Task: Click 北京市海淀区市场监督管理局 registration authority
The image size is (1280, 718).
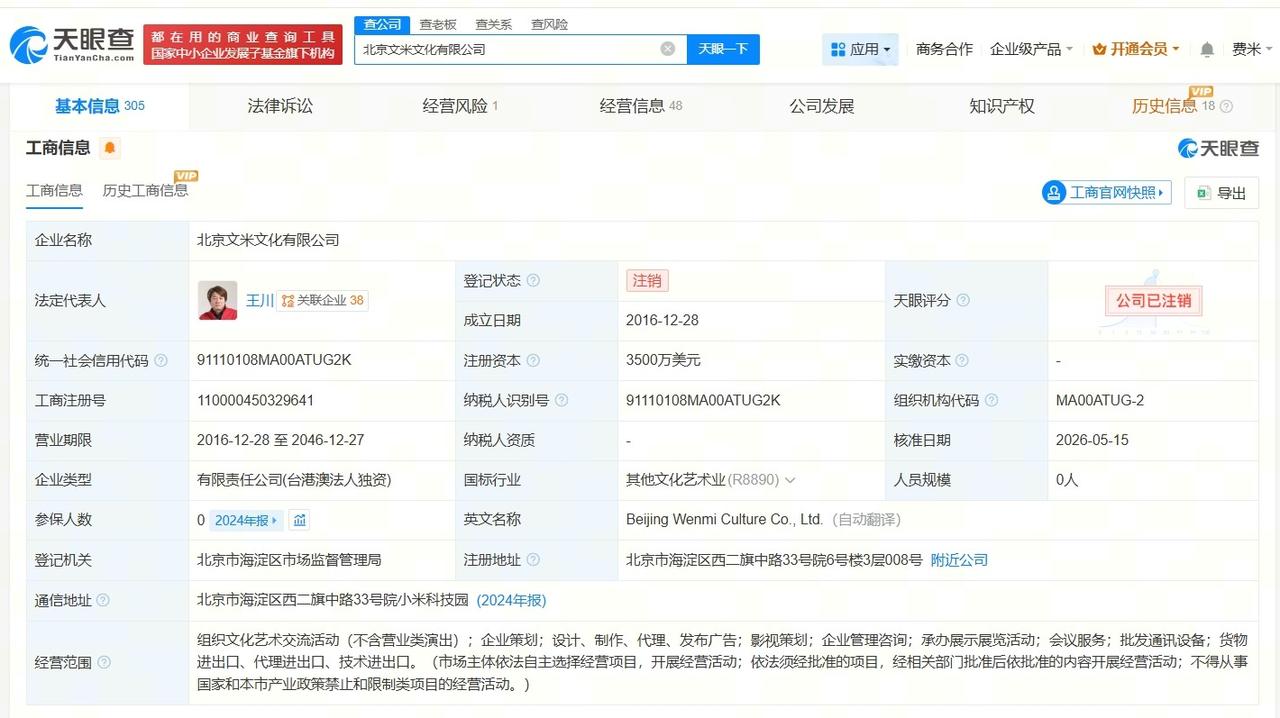Action: click(289, 560)
